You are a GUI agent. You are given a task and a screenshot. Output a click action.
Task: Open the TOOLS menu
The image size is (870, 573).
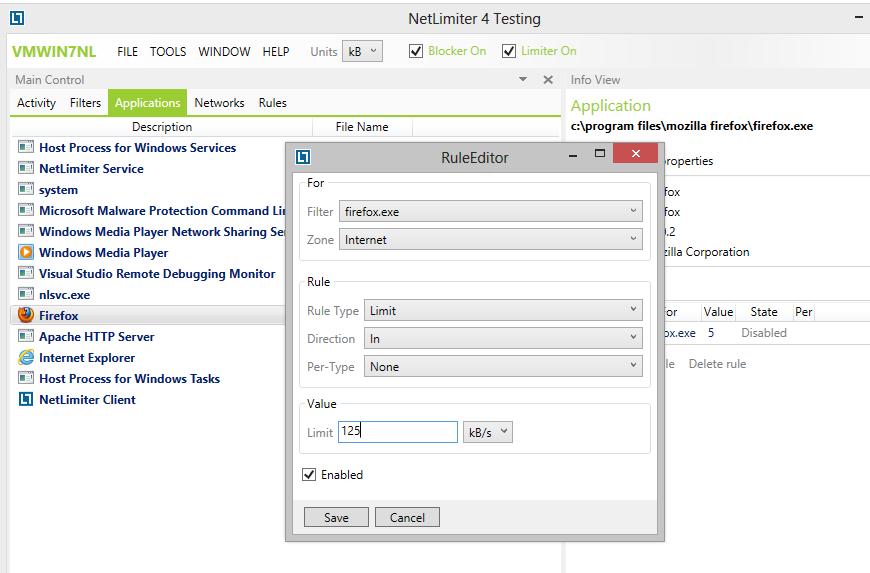click(x=168, y=52)
